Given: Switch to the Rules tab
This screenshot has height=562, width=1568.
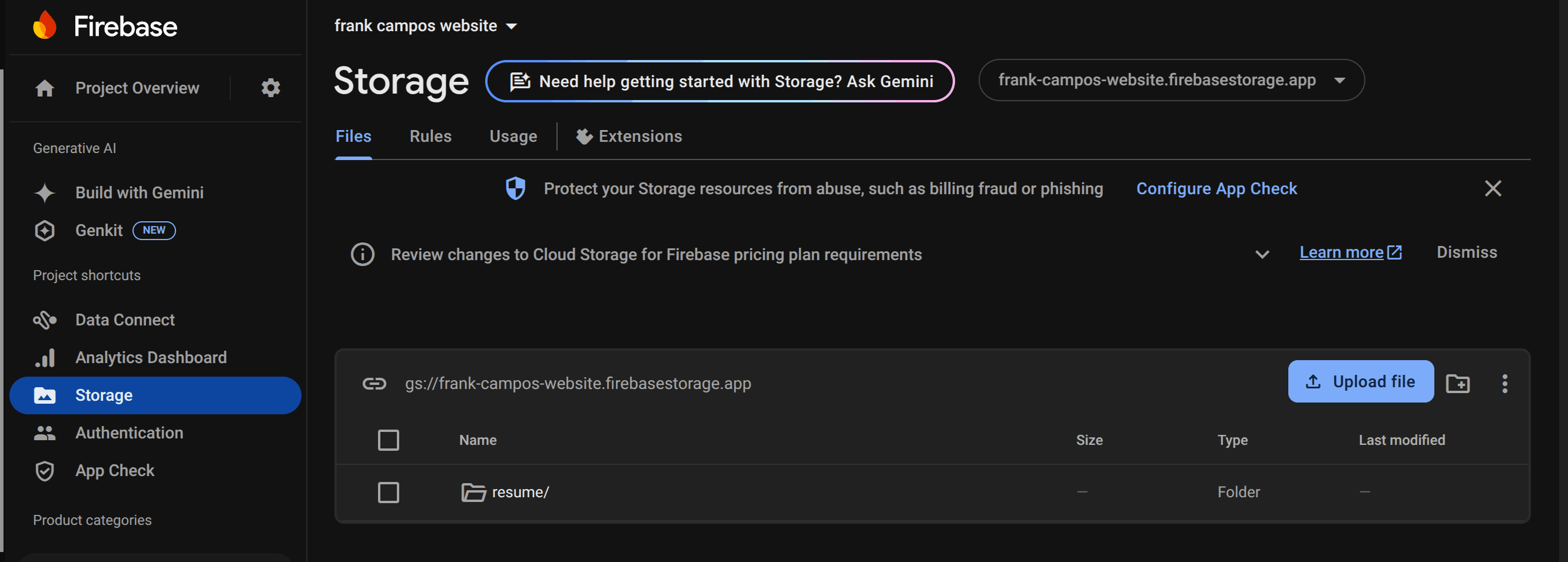Looking at the screenshot, I should (430, 137).
